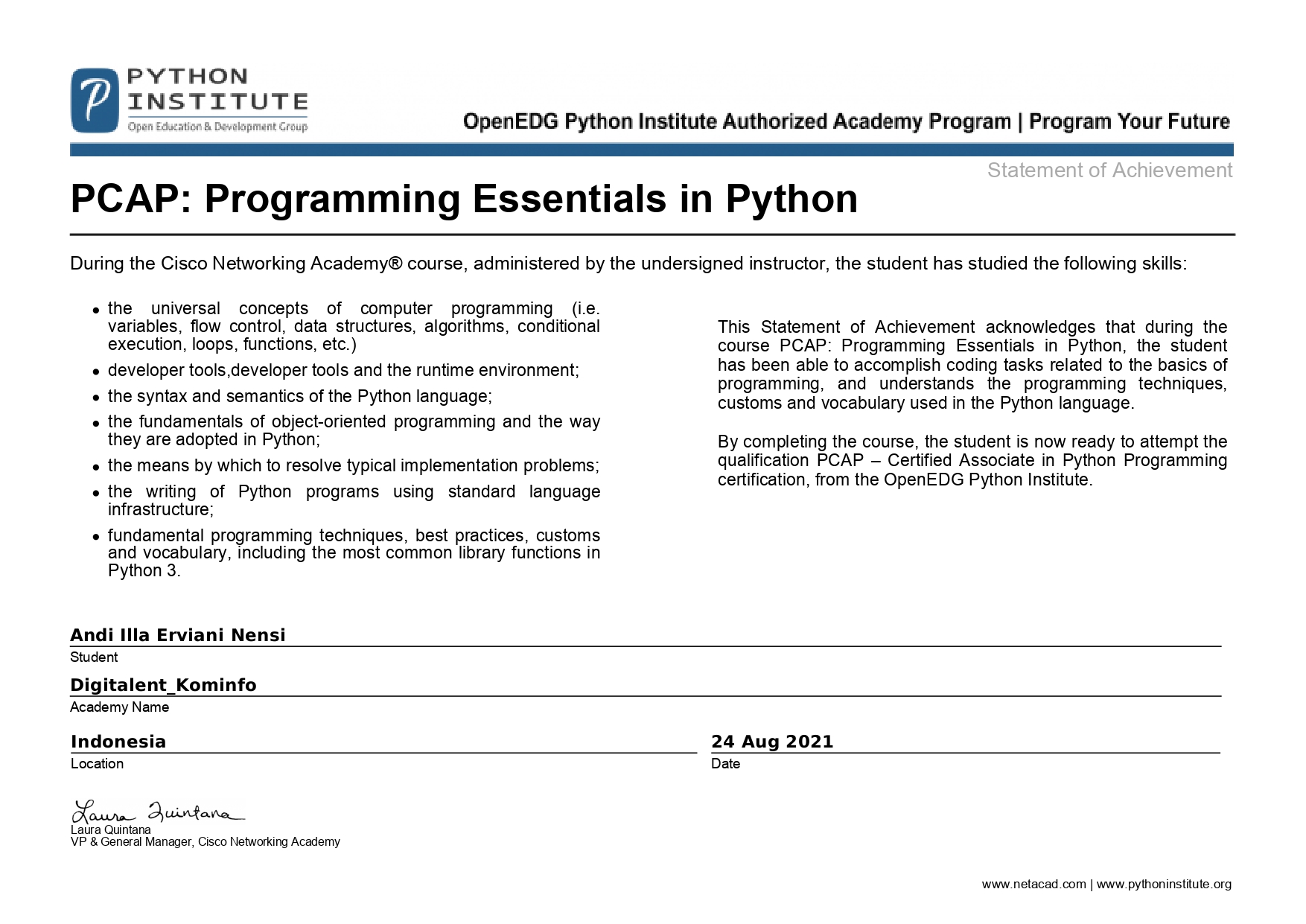The width and height of the screenshot is (1306, 924).
Task: Click the printed name Laura Quintana
Action: pyautogui.click(x=111, y=829)
